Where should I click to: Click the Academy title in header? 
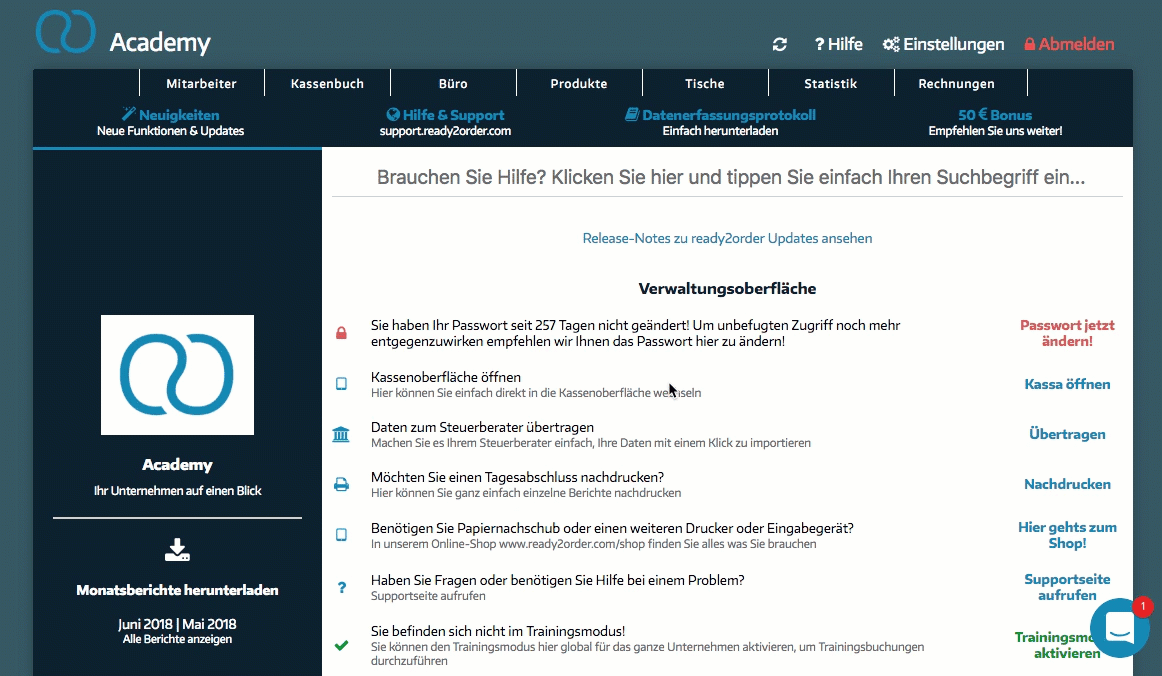(x=160, y=42)
